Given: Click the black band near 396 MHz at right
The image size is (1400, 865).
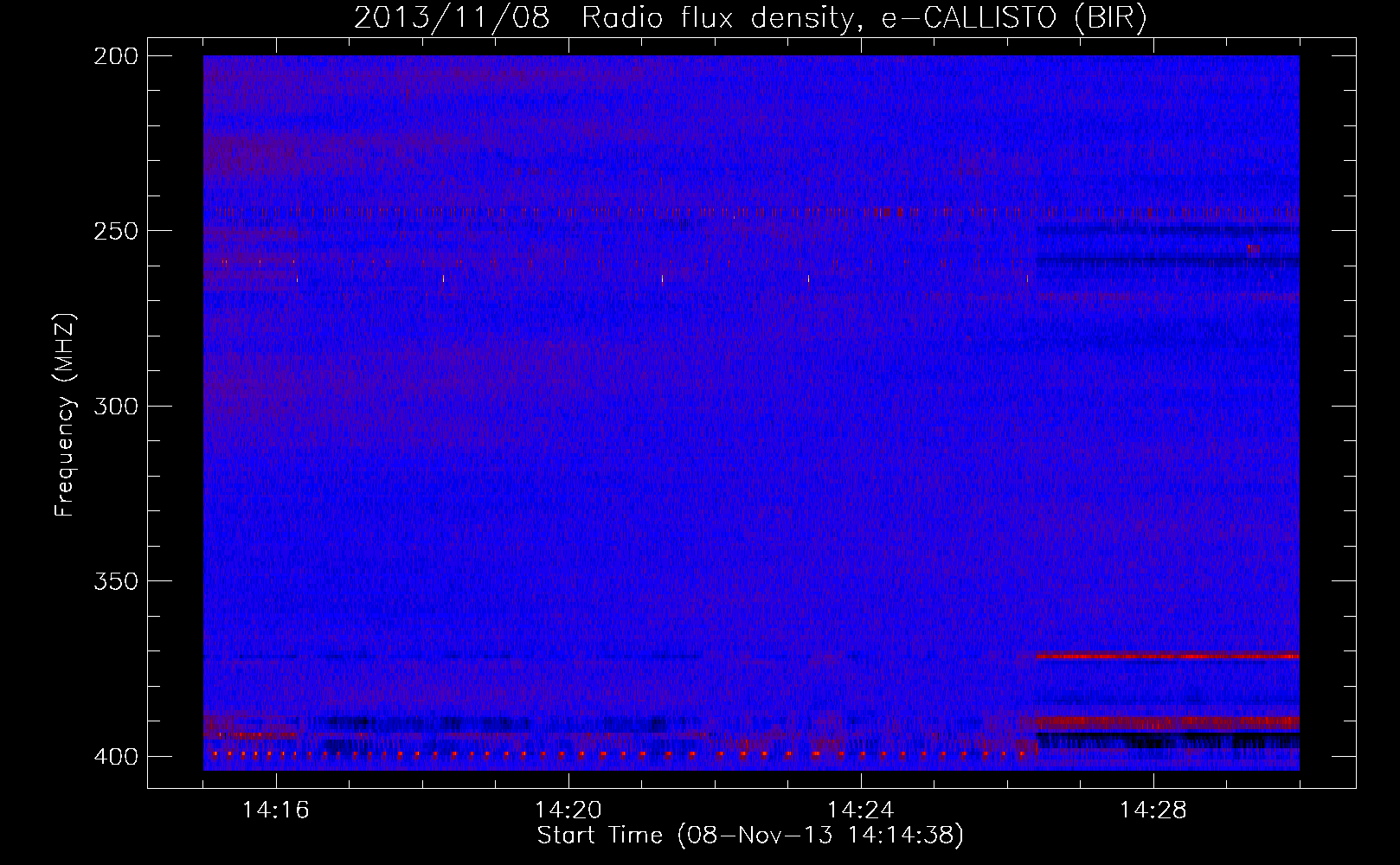Looking at the screenshot, I should [1168, 740].
